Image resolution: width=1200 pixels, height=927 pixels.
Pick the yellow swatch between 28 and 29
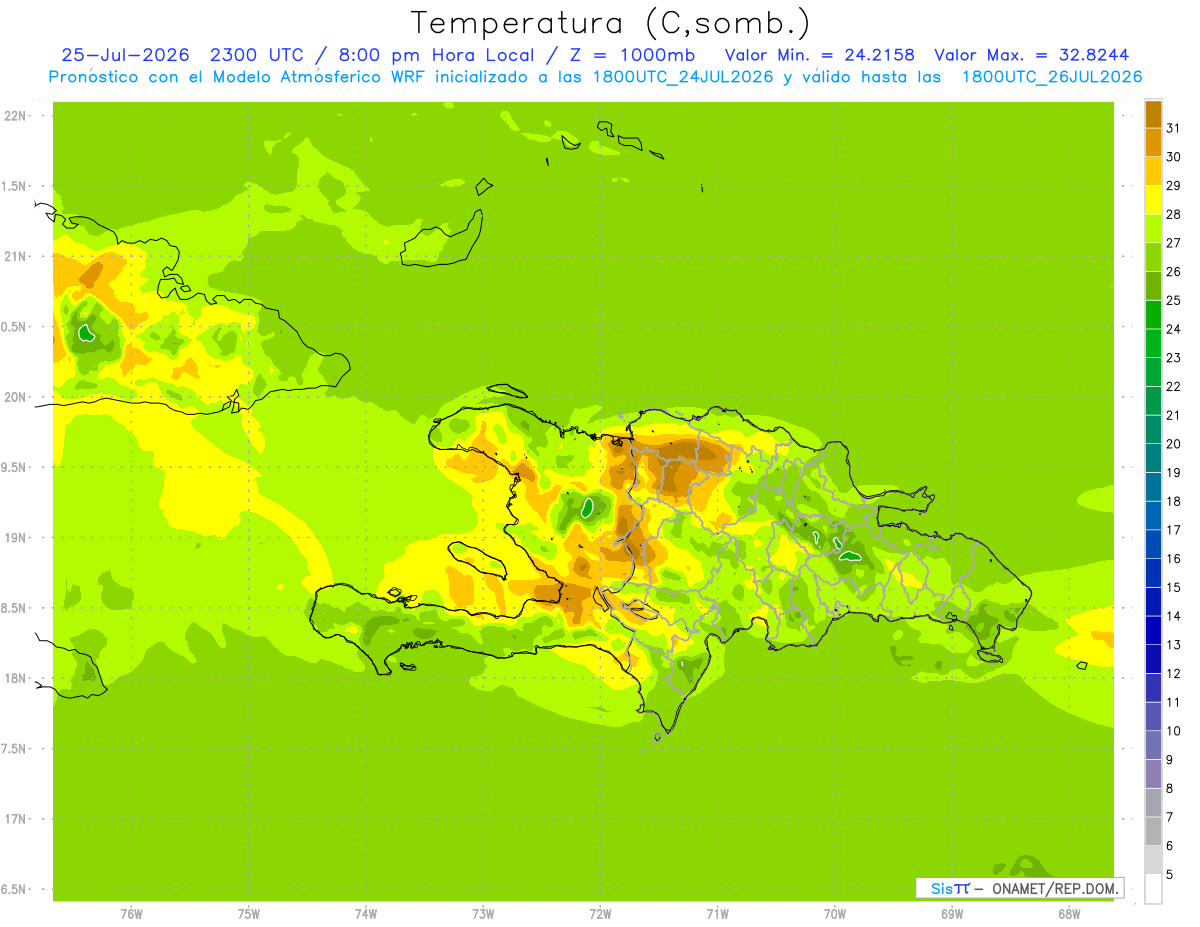(x=1153, y=200)
